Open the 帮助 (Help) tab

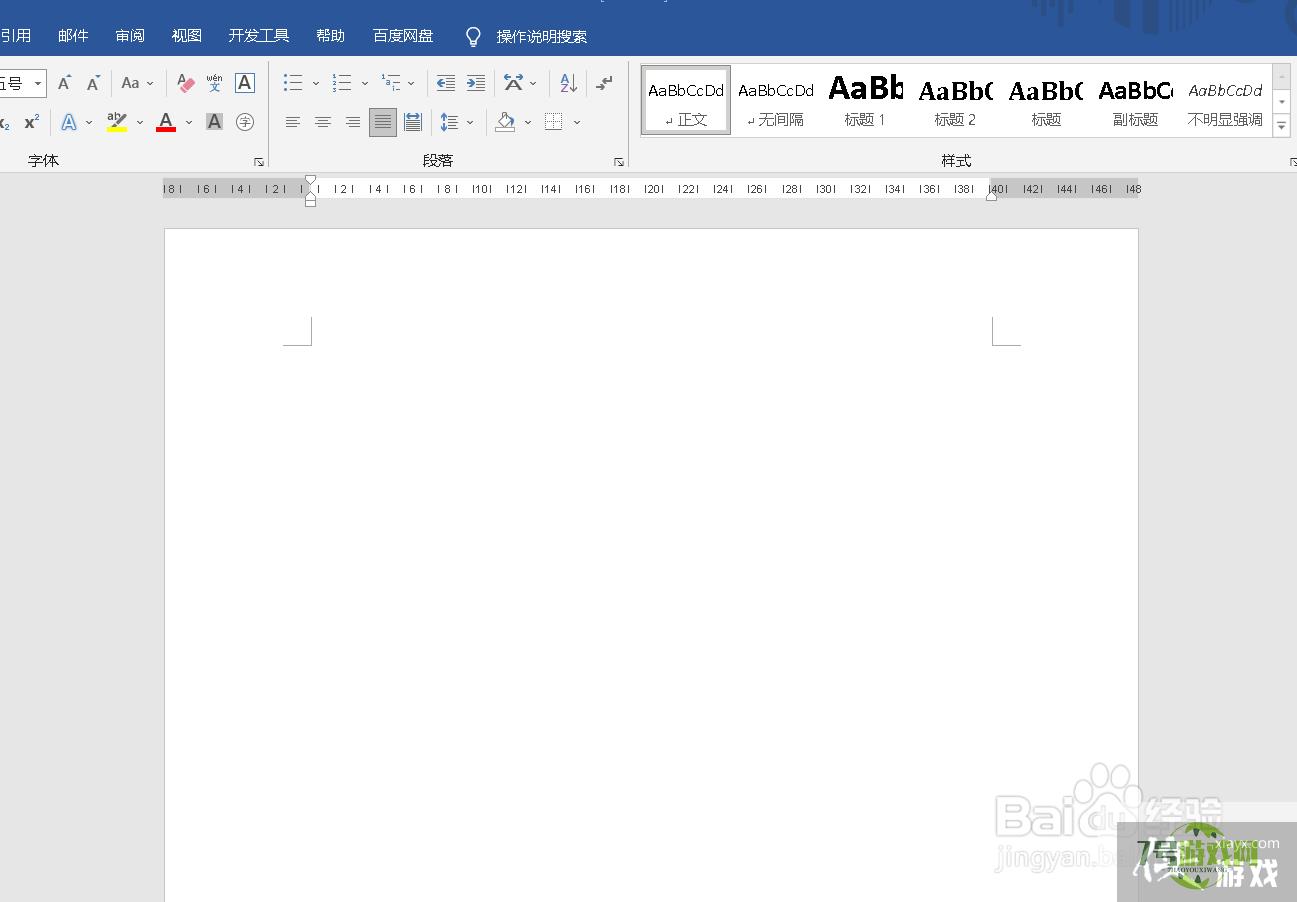pos(330,36)
